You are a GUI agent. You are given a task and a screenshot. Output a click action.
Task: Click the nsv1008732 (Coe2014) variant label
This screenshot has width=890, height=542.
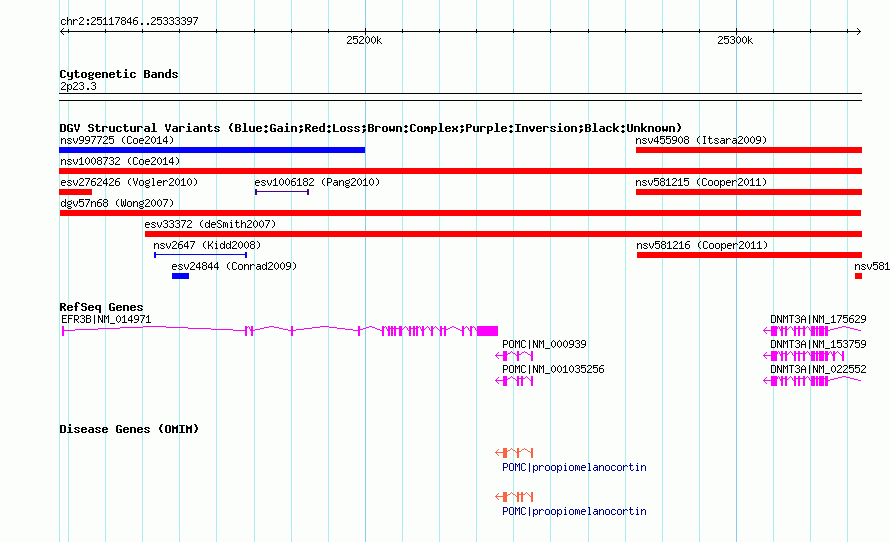click(120, 161)
